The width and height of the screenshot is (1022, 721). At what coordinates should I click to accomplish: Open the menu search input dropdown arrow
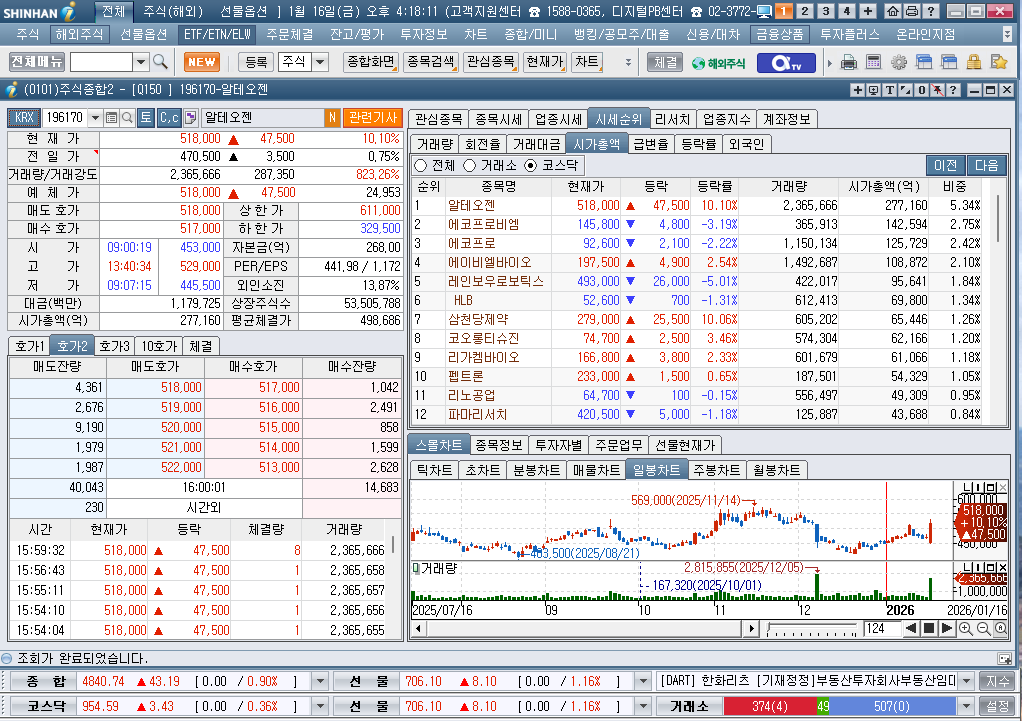[x=141, y=62]
